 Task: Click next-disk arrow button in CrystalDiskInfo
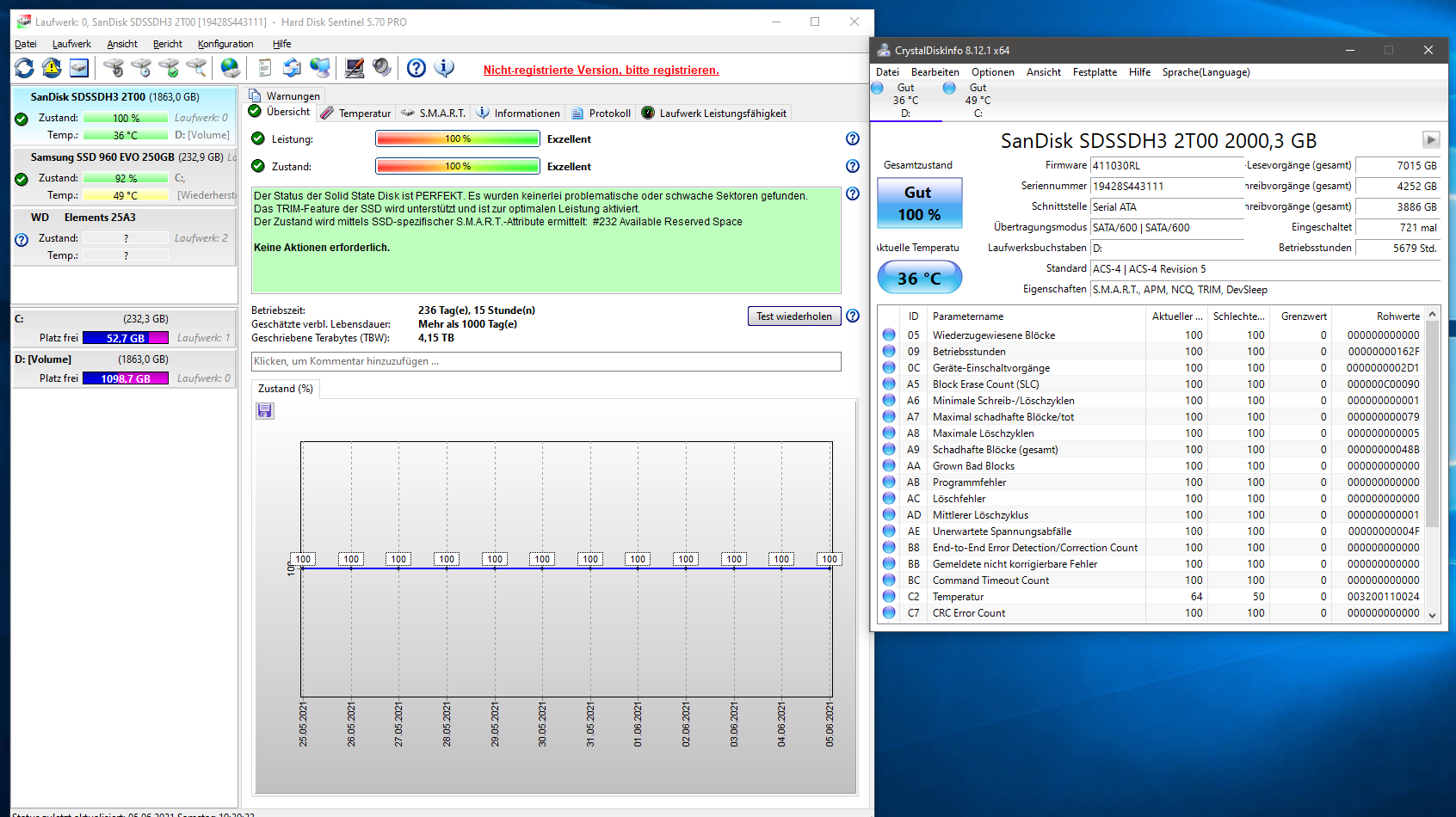click(1431, 139)
